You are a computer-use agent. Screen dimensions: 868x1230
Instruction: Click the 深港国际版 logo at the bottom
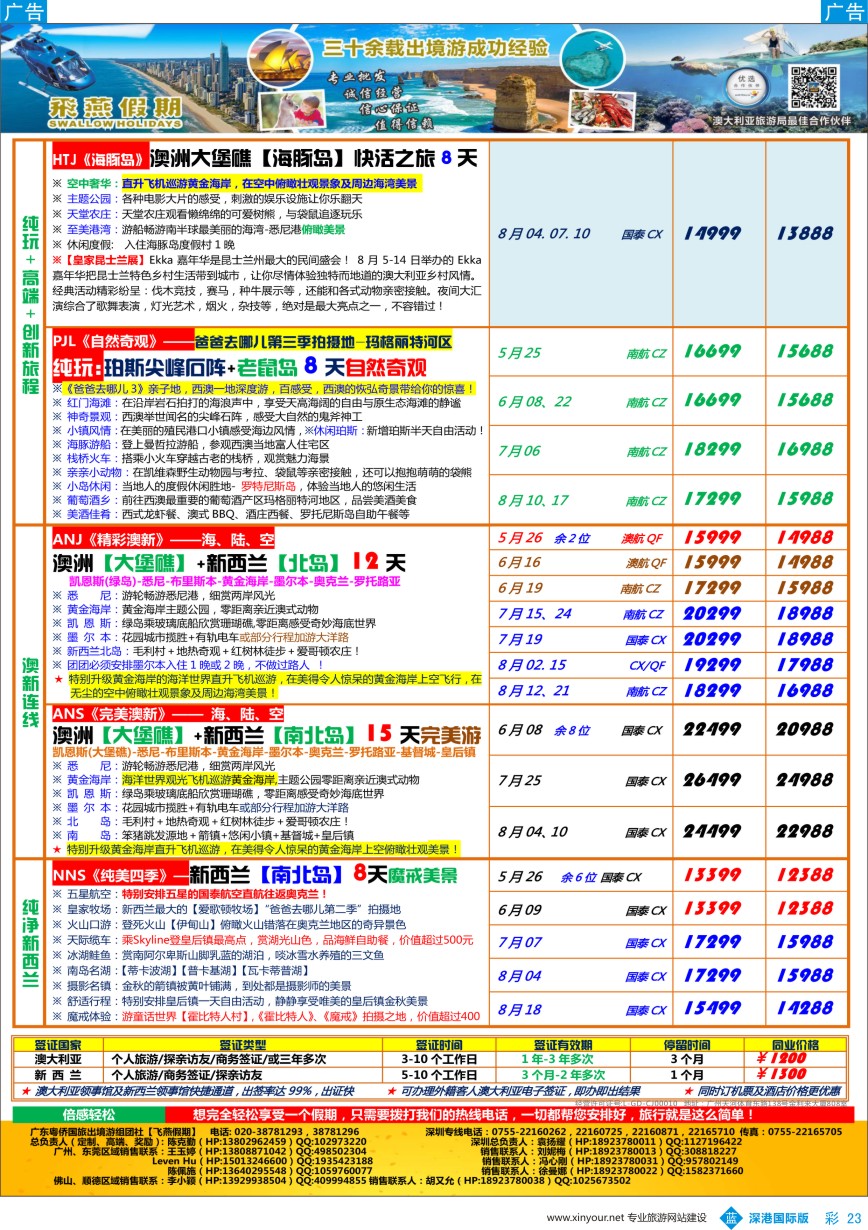click(766, 1216)
